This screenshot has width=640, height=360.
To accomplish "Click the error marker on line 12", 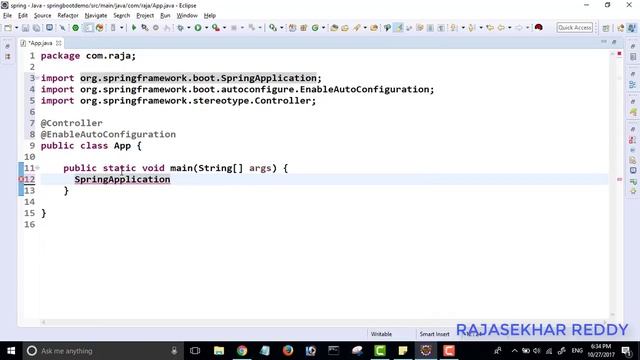I will tap(21, 179).
